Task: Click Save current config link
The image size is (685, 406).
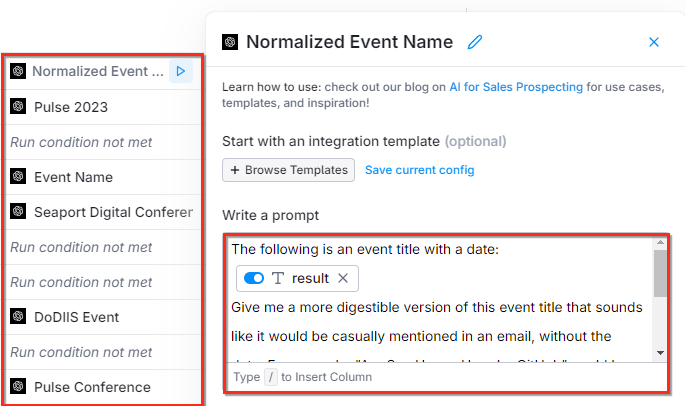Action: pyautogui.click(x=419, y=170)
